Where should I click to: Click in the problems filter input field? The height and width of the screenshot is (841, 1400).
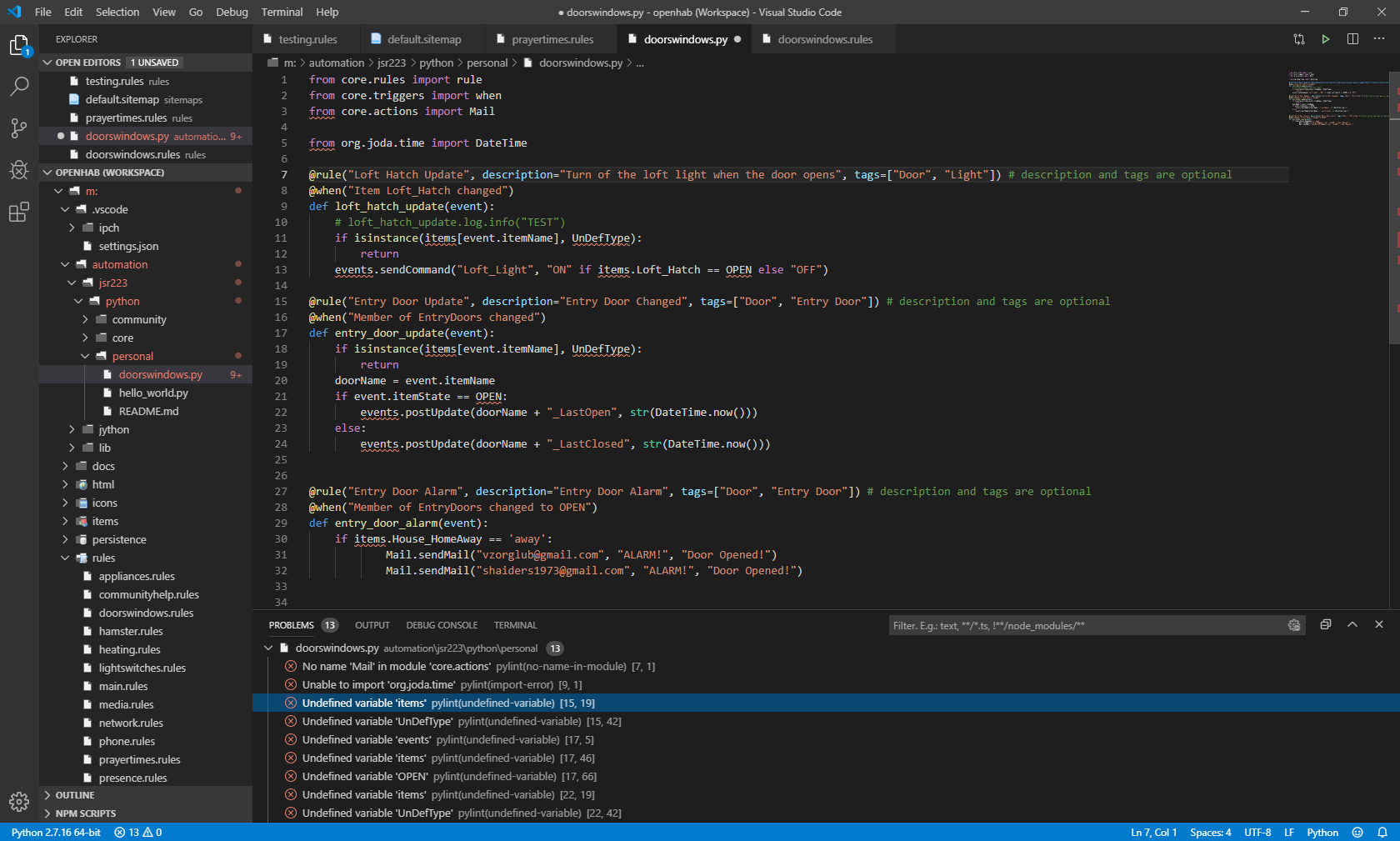point(1083,626)
